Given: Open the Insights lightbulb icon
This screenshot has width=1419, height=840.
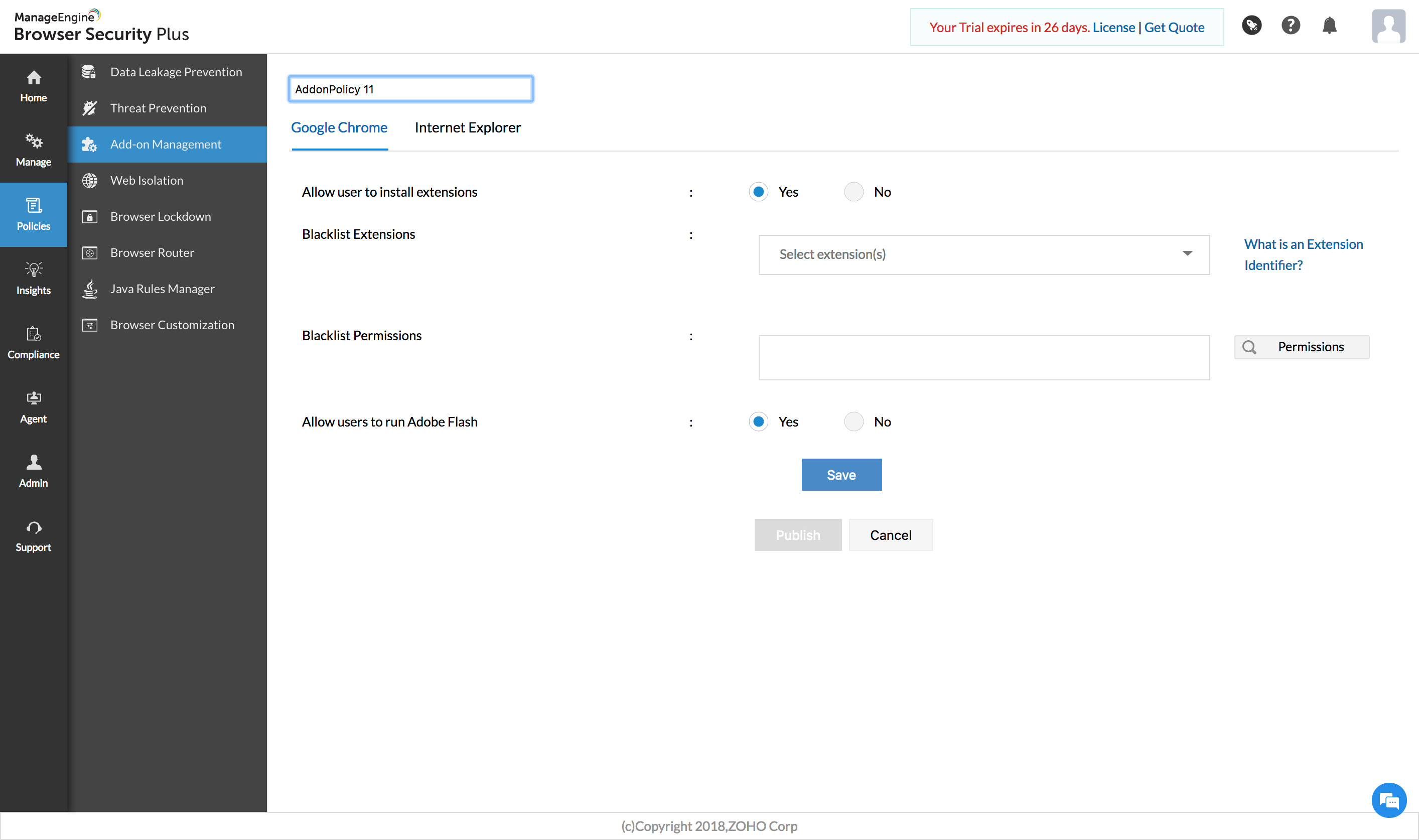Looking at the screenshot, I should [34, 269].
